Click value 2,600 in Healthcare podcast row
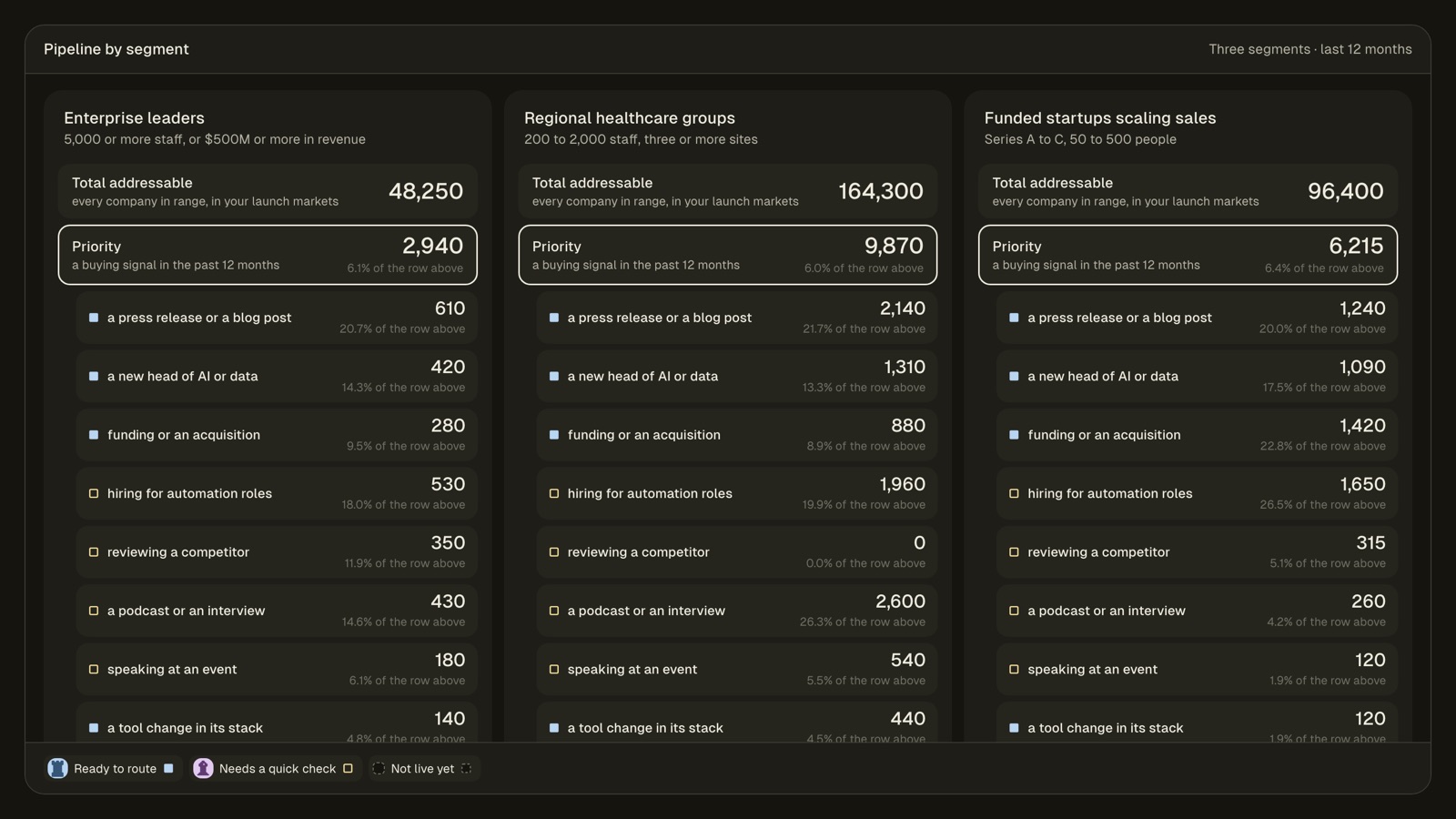The width and height of the screenshot is (1456, 819). click(x=900, y=602)
